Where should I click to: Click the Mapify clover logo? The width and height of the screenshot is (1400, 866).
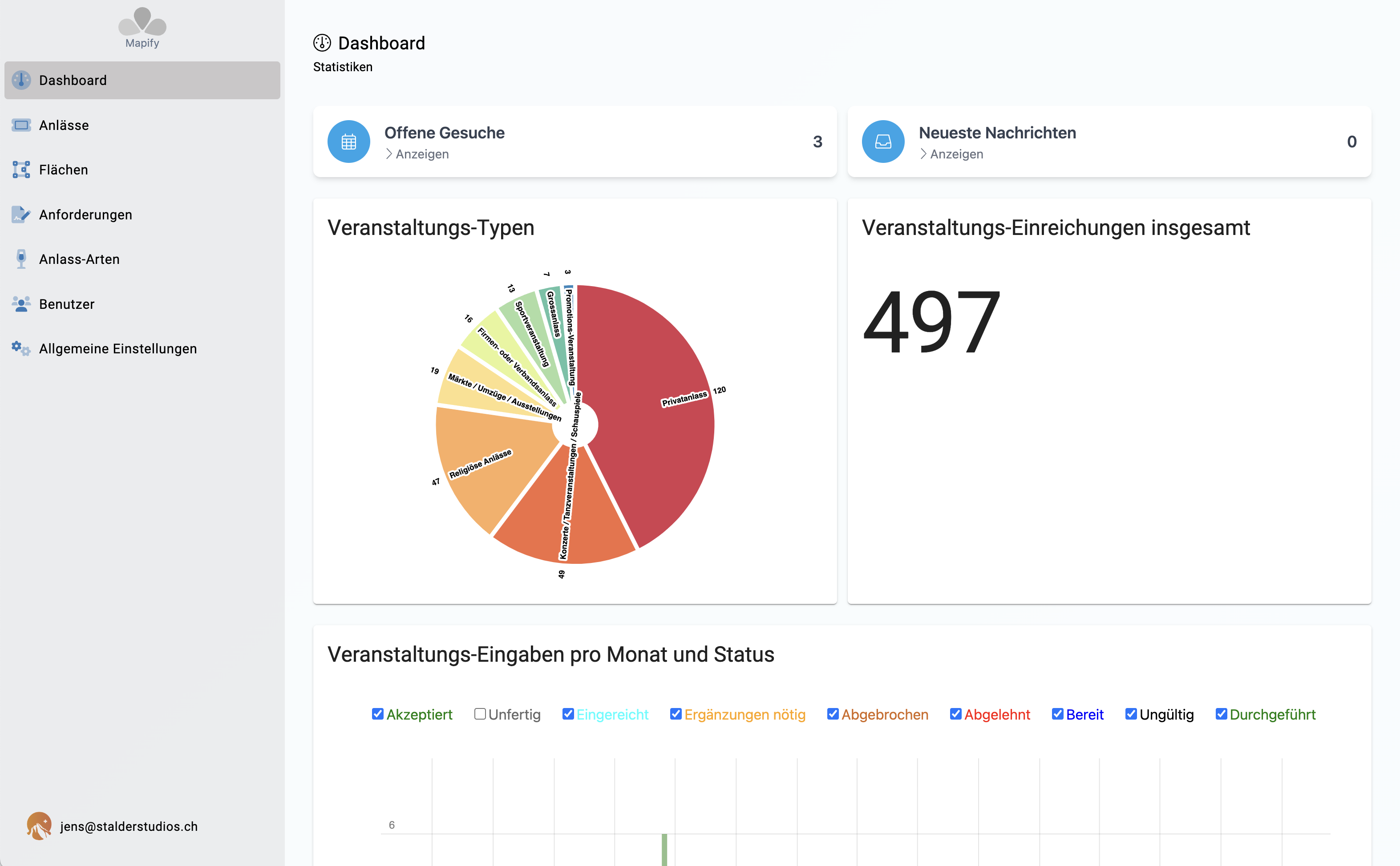[x=142, y=23]
